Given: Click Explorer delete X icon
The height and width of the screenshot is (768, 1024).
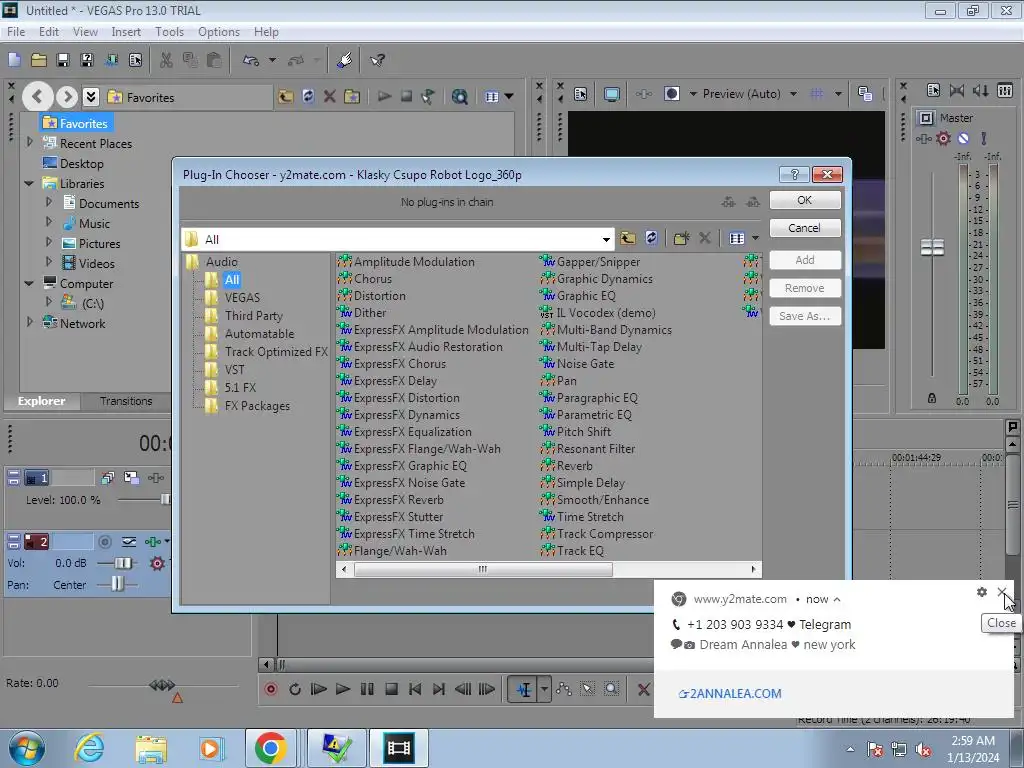Looking at the screenshot, I should [330, 97].
